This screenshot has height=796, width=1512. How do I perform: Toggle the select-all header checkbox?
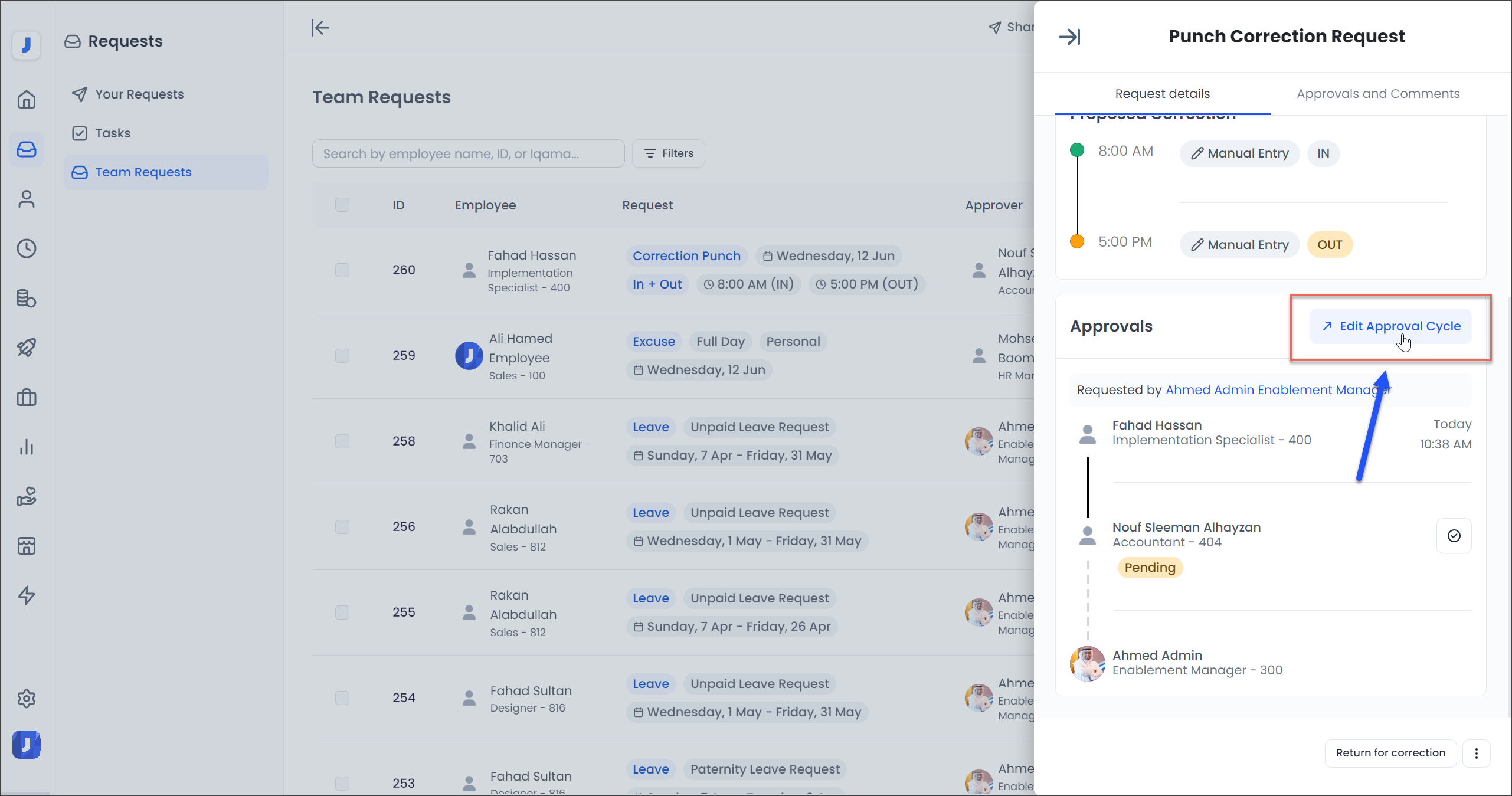click(x=342, y=205)
